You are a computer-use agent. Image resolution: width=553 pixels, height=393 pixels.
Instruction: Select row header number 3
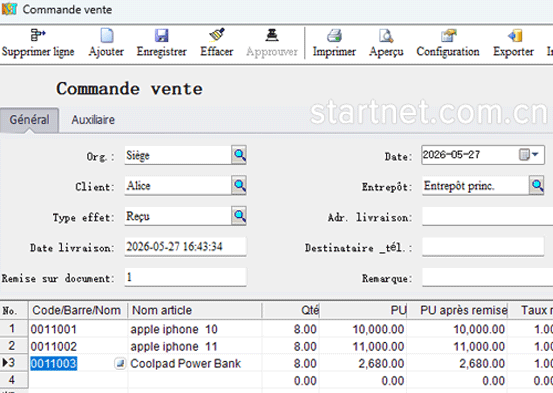[14, 363]
